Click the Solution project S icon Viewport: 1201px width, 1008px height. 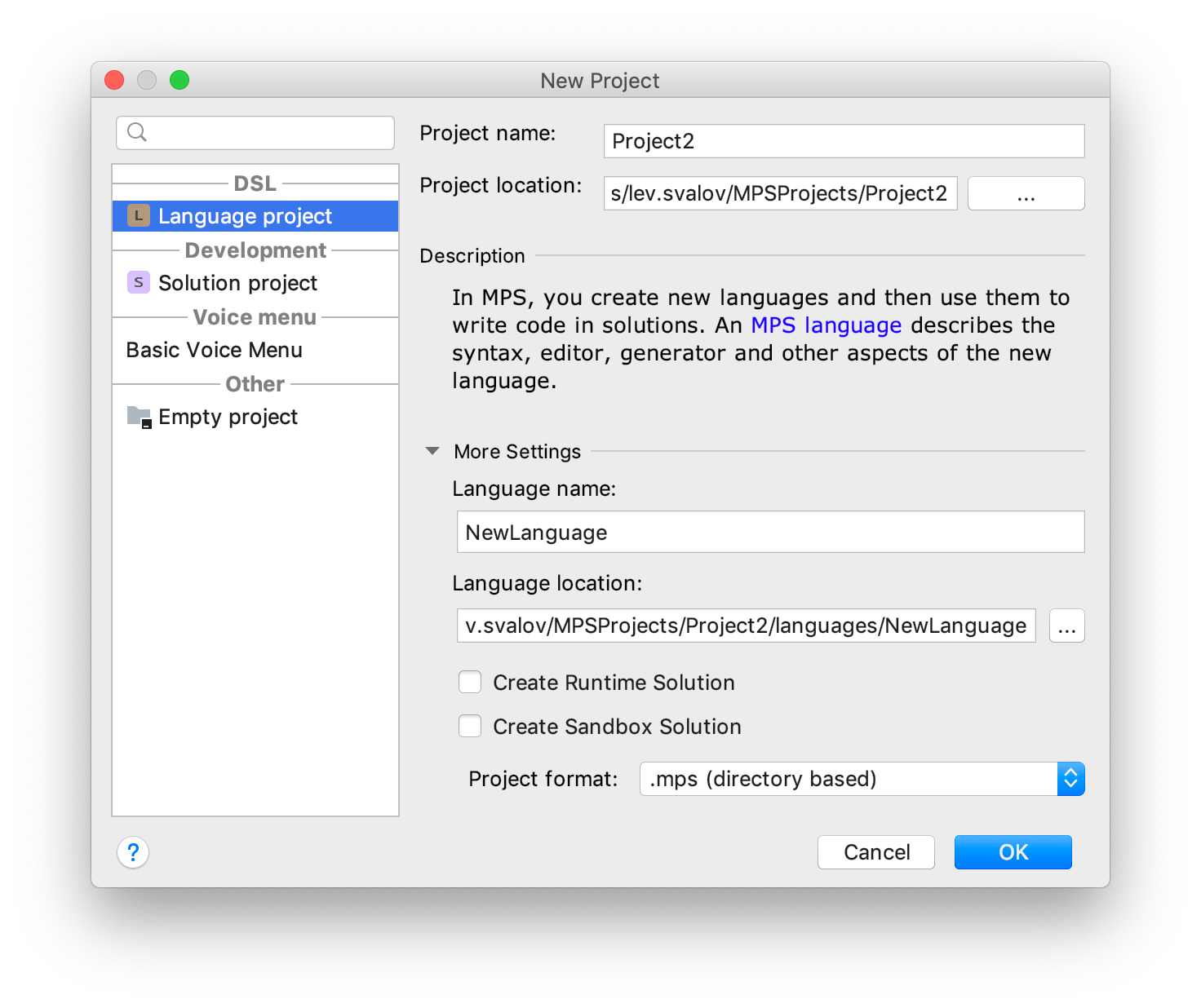pos(139,282)
